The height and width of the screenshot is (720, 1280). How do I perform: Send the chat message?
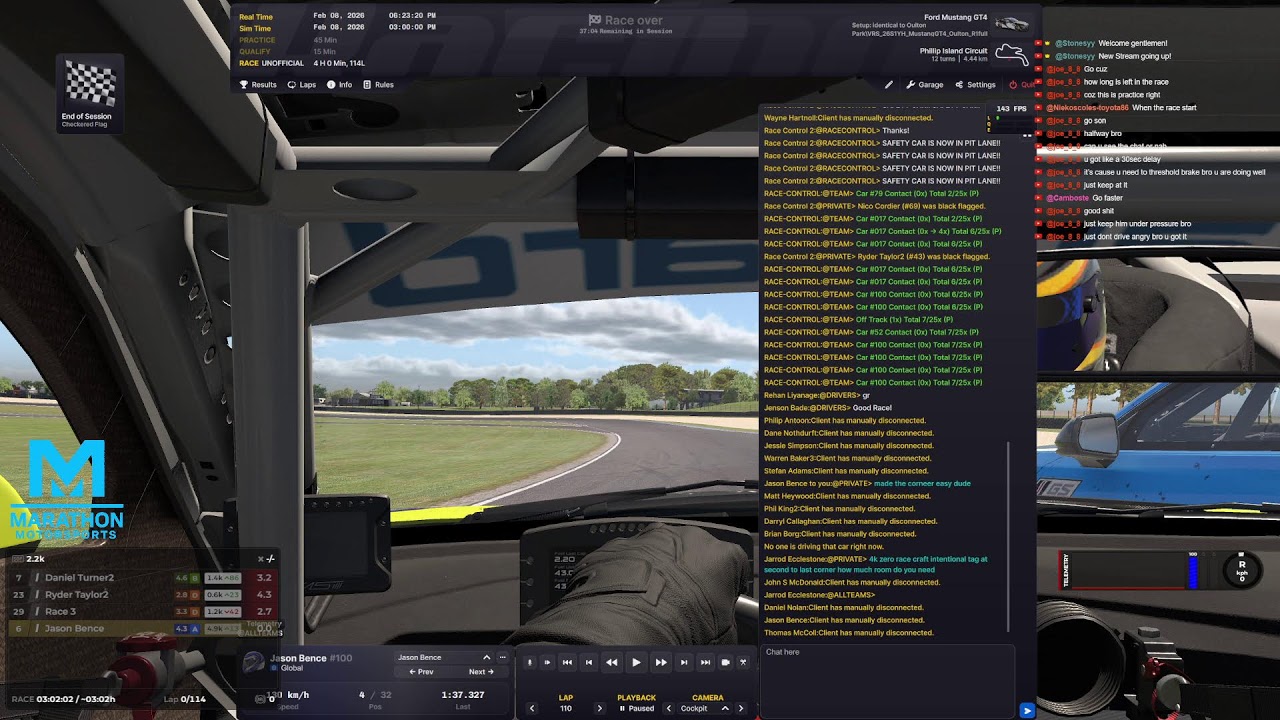[x=1026, y=710]
